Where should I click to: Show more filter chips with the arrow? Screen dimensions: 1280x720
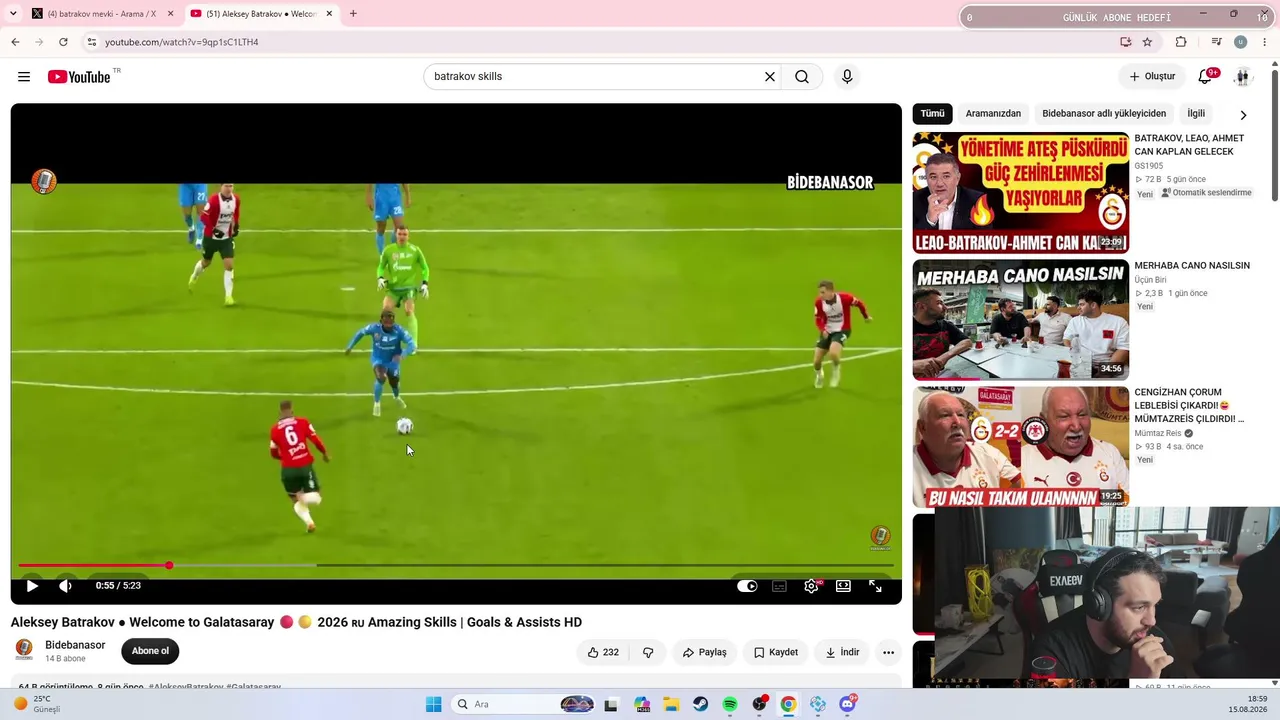1243,114
